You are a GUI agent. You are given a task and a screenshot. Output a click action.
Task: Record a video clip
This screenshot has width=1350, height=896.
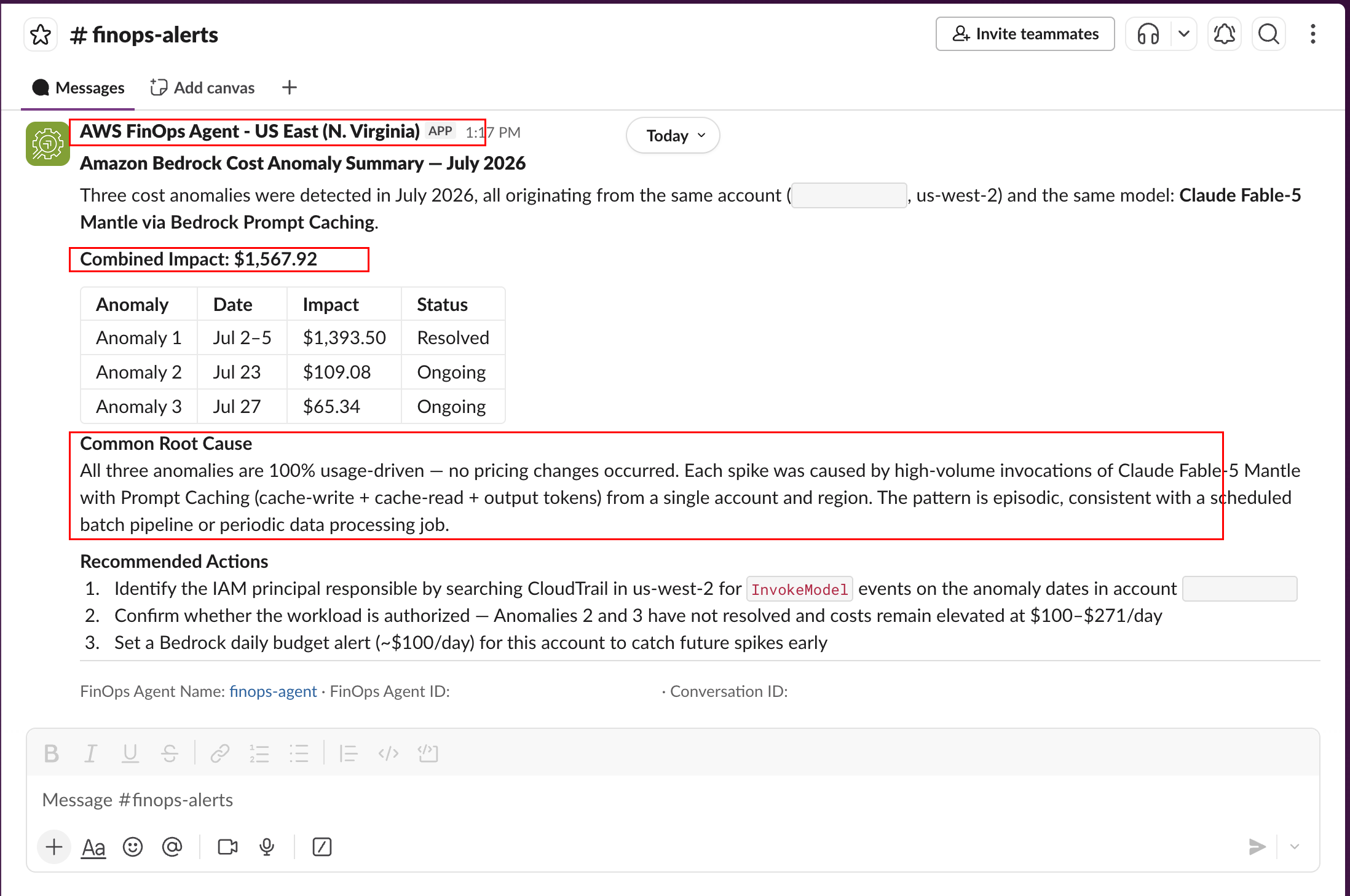(x=227, y=847)
